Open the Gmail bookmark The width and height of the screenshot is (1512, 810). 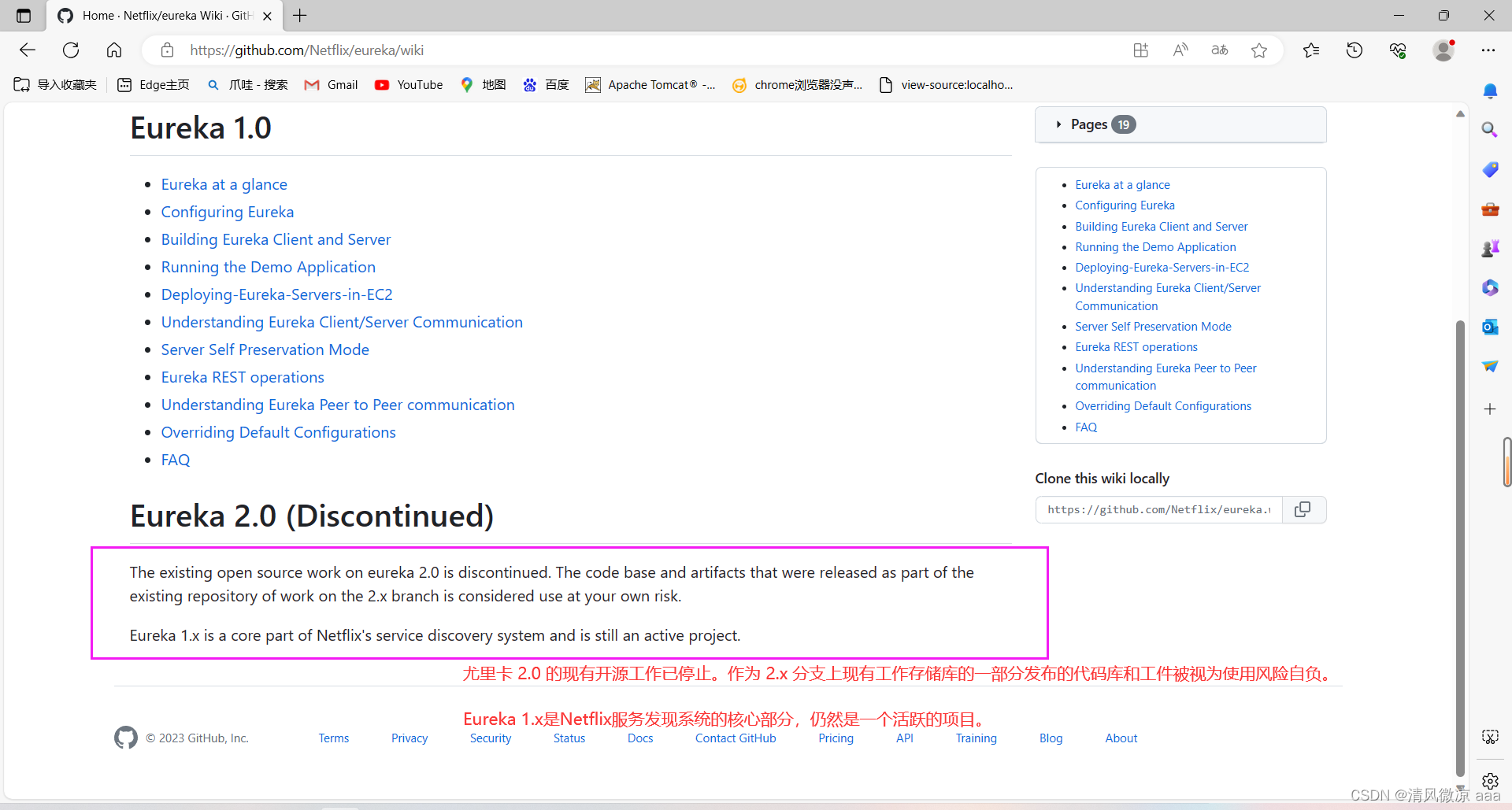point(331,85)
